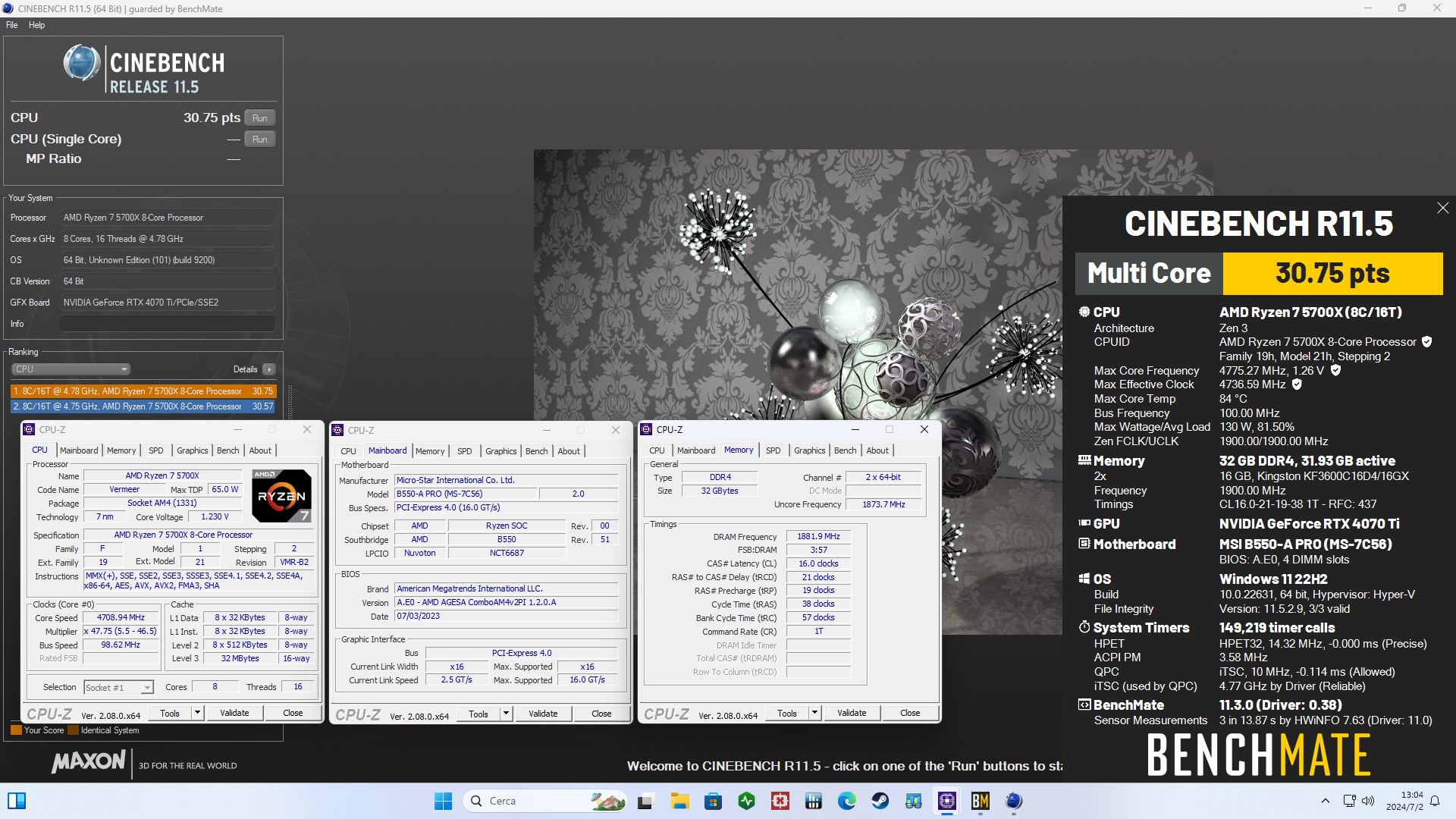Click Tools button in first CPU-Z window
This screenshot has width=1456, height=819.
(x=170, y=713)
